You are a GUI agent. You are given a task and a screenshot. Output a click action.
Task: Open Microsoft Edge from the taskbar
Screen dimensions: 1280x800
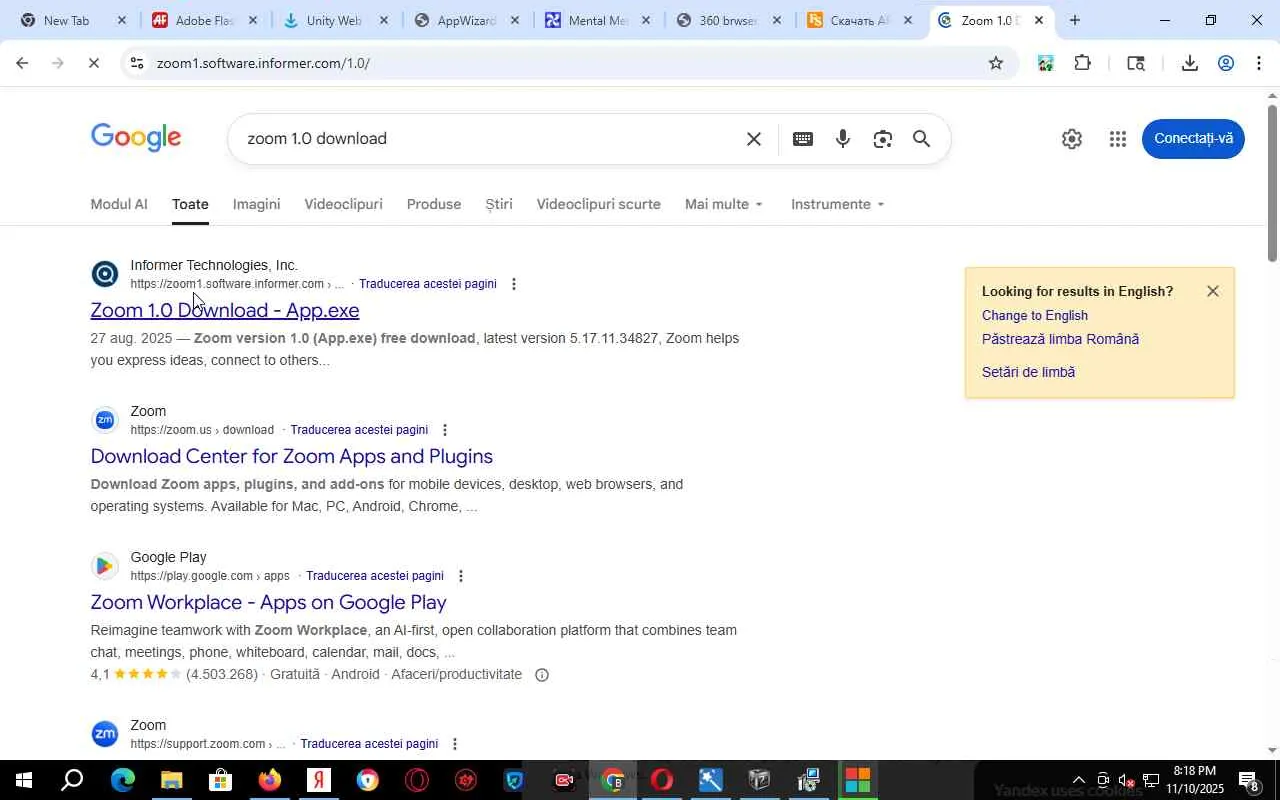tap(122, 780)
